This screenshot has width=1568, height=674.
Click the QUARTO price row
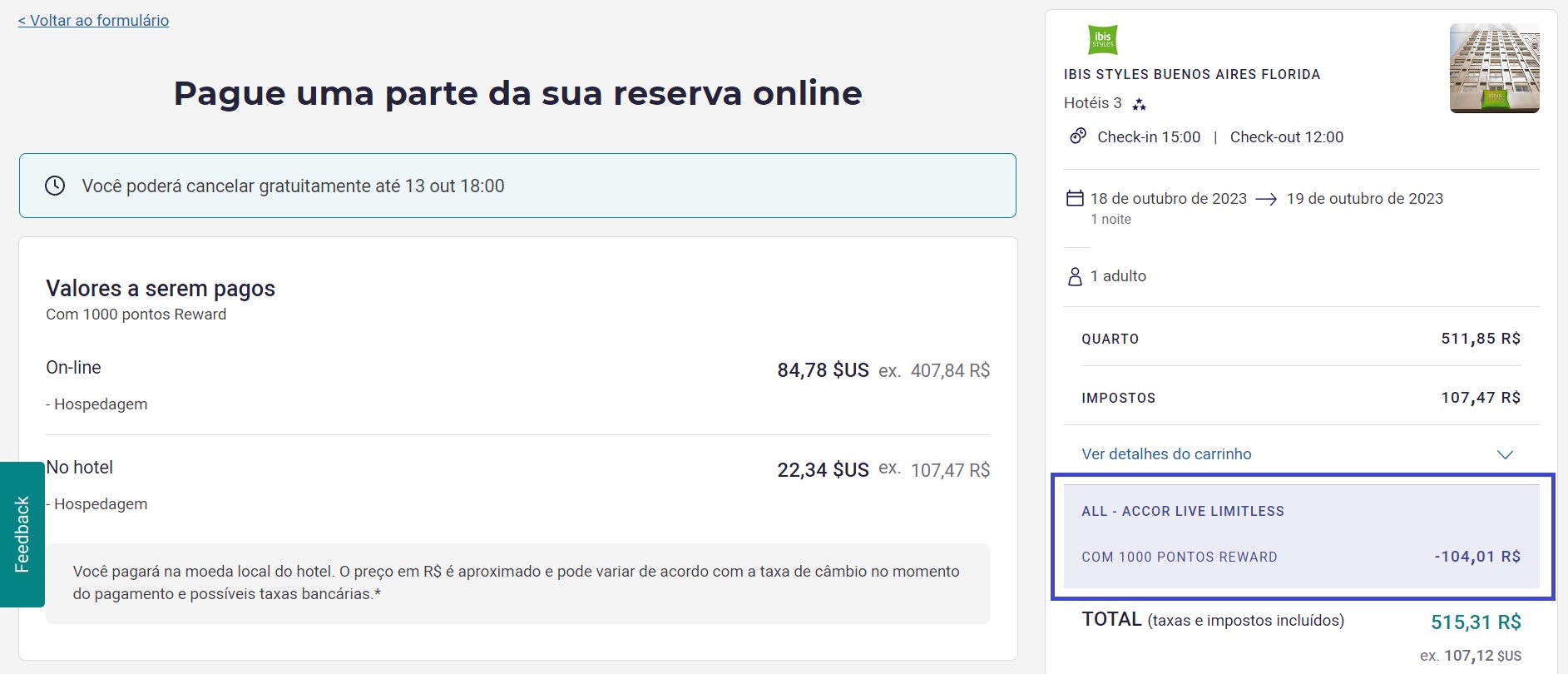pyautogui.click(x=1301, y=339)
